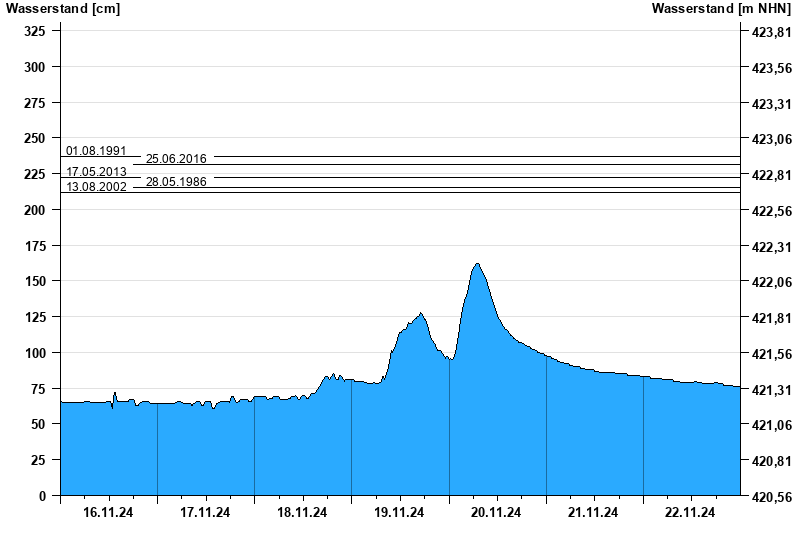Click the 423,81 value on right axis
800x550 pixels.
[772, 32]
